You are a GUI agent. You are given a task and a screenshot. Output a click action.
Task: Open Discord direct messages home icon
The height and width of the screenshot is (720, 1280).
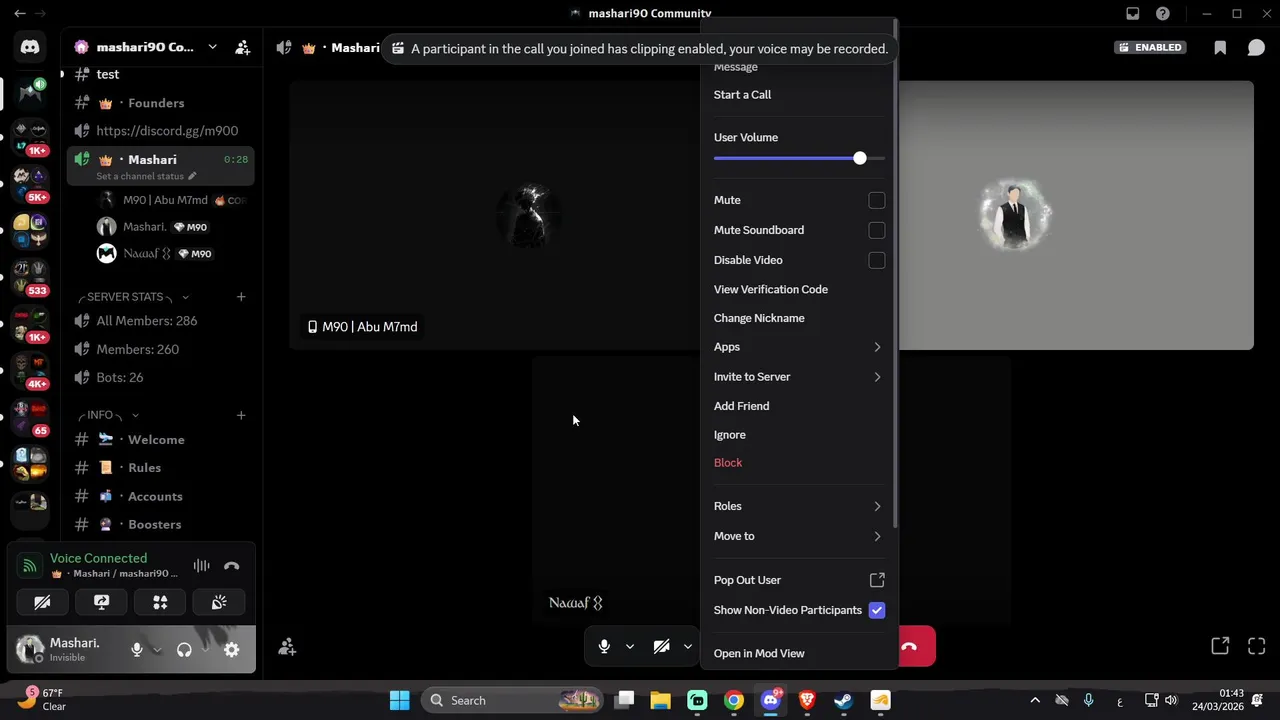(x=30, y=47)
